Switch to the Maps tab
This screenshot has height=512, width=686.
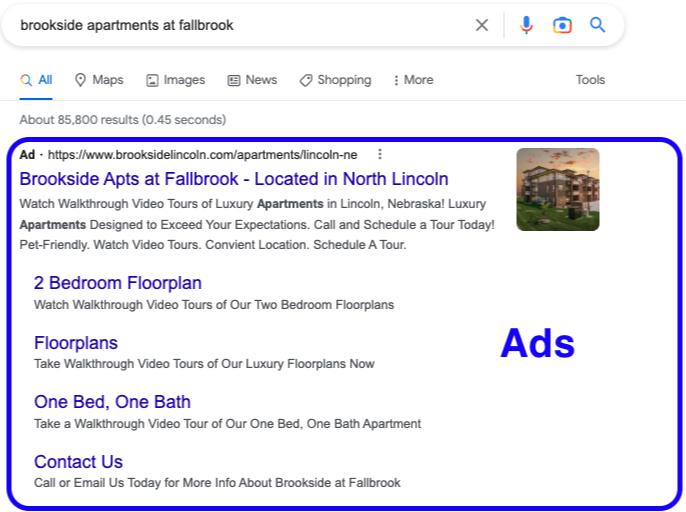[x=99, y=80]
